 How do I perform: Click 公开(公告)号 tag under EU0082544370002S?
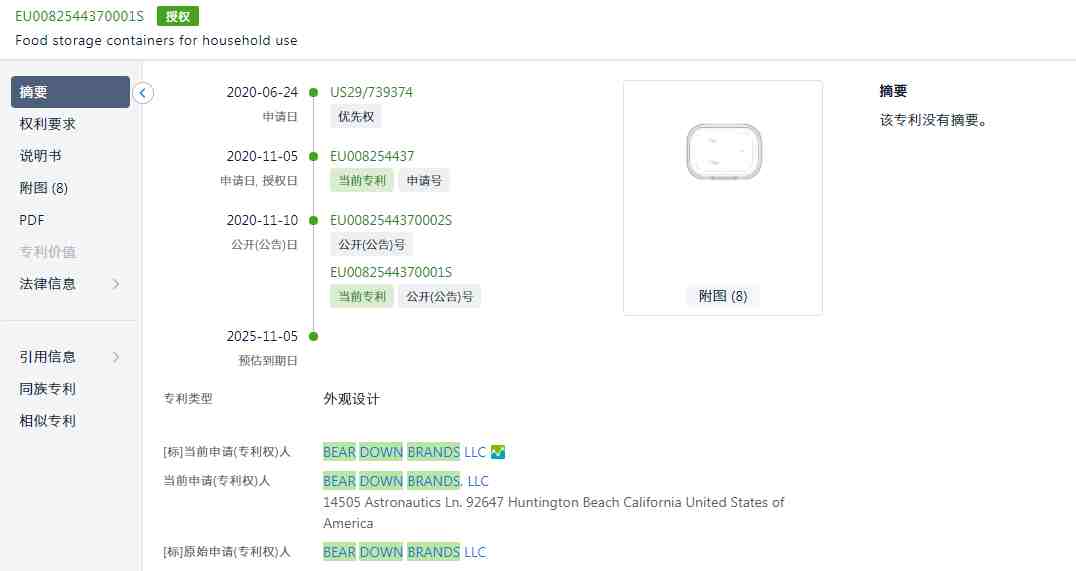(x=371, y=244)
